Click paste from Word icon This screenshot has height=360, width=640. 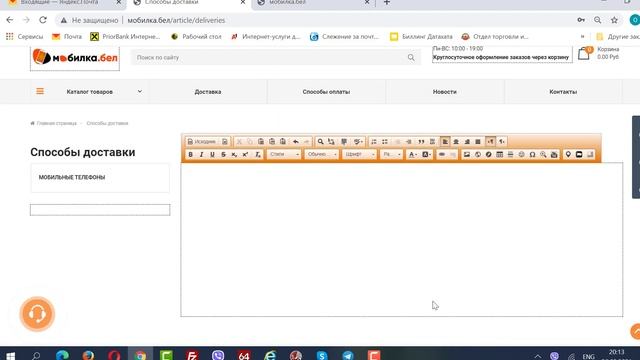[x=283, y=142]
